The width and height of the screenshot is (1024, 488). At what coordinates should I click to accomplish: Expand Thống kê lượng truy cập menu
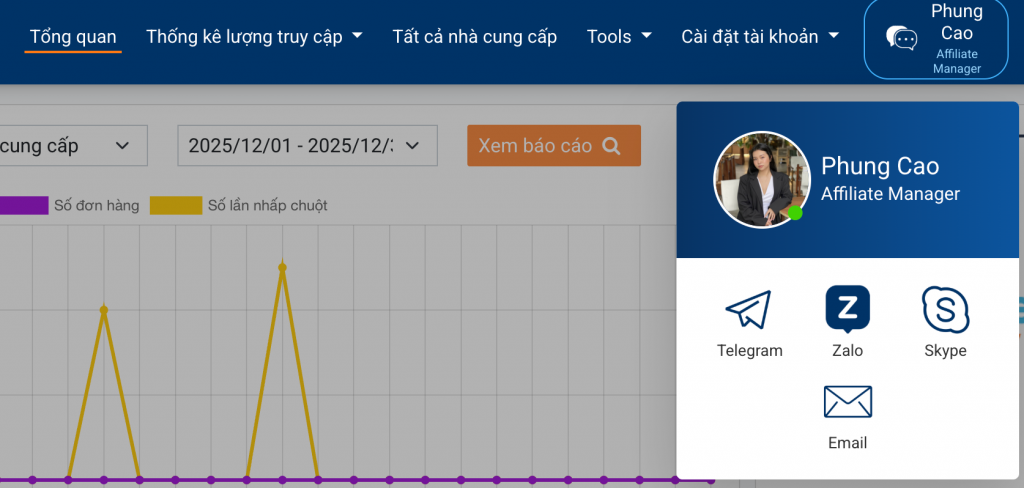(x=254, y=37)
